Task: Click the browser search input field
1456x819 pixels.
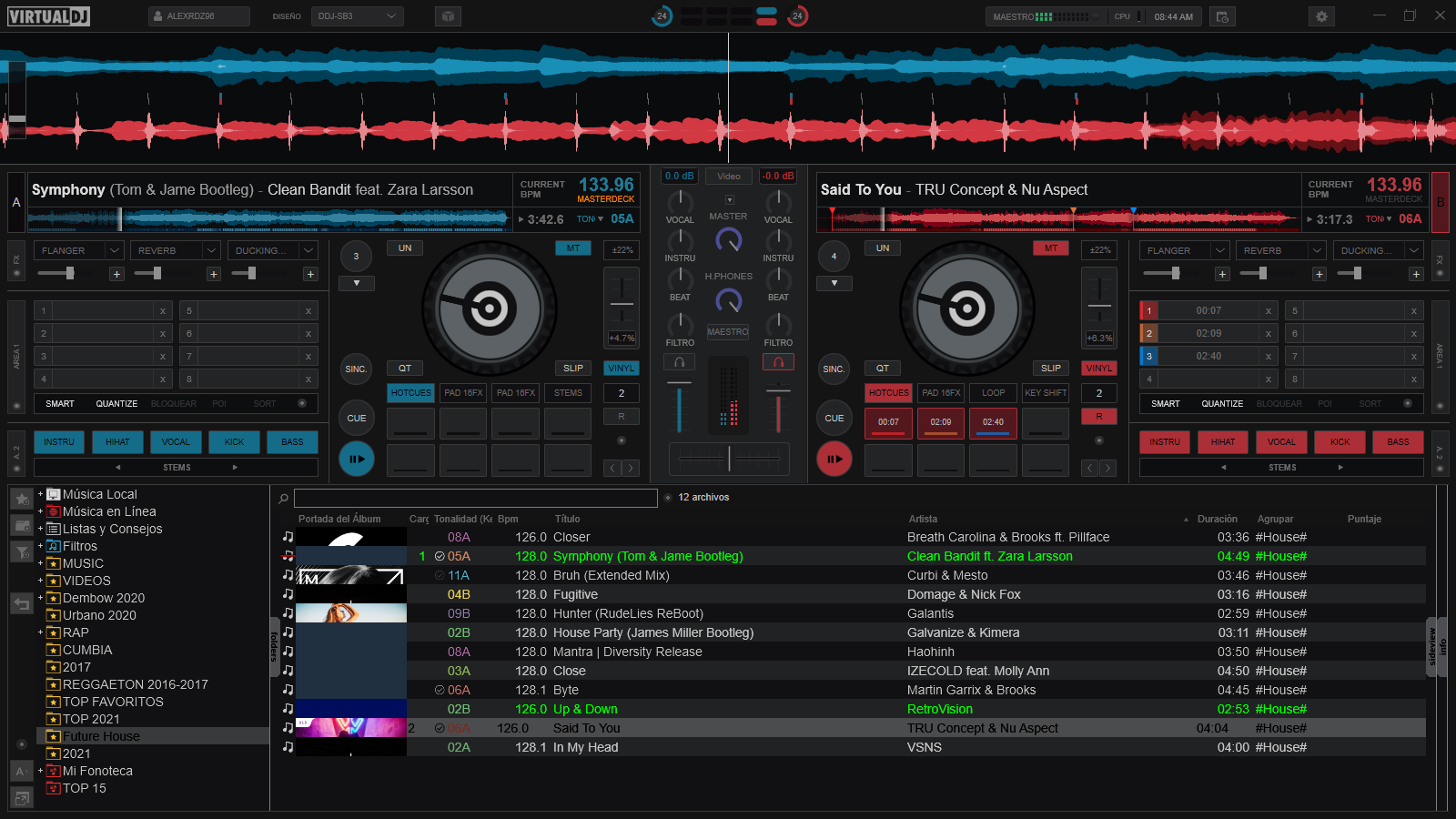Action: (x=476, y=498)
